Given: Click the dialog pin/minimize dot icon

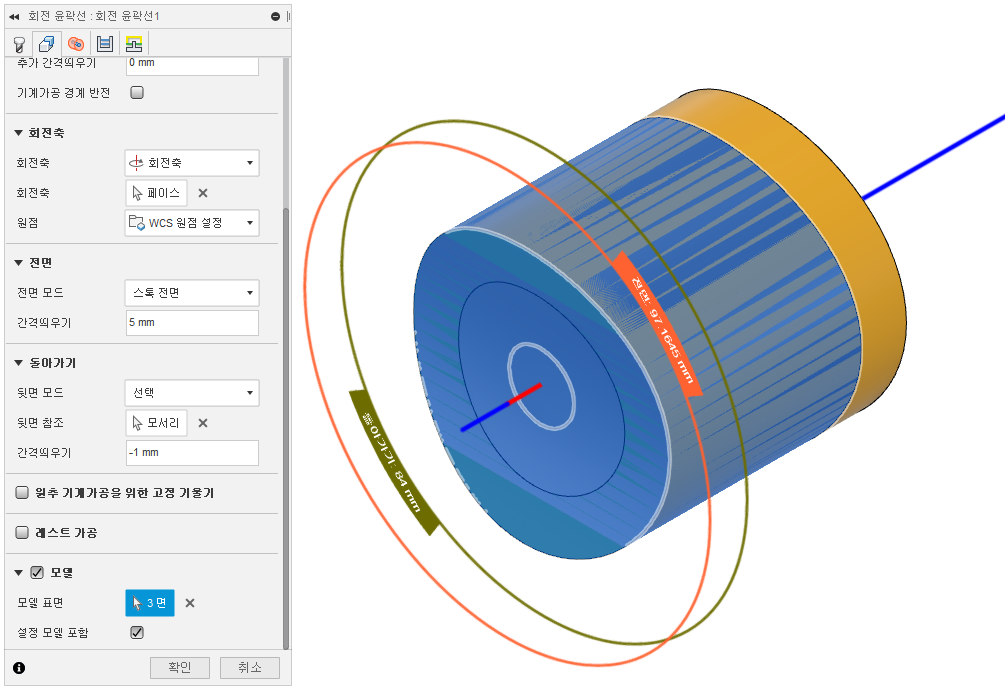Looking at the screenshot, I should tap(276, 16).
